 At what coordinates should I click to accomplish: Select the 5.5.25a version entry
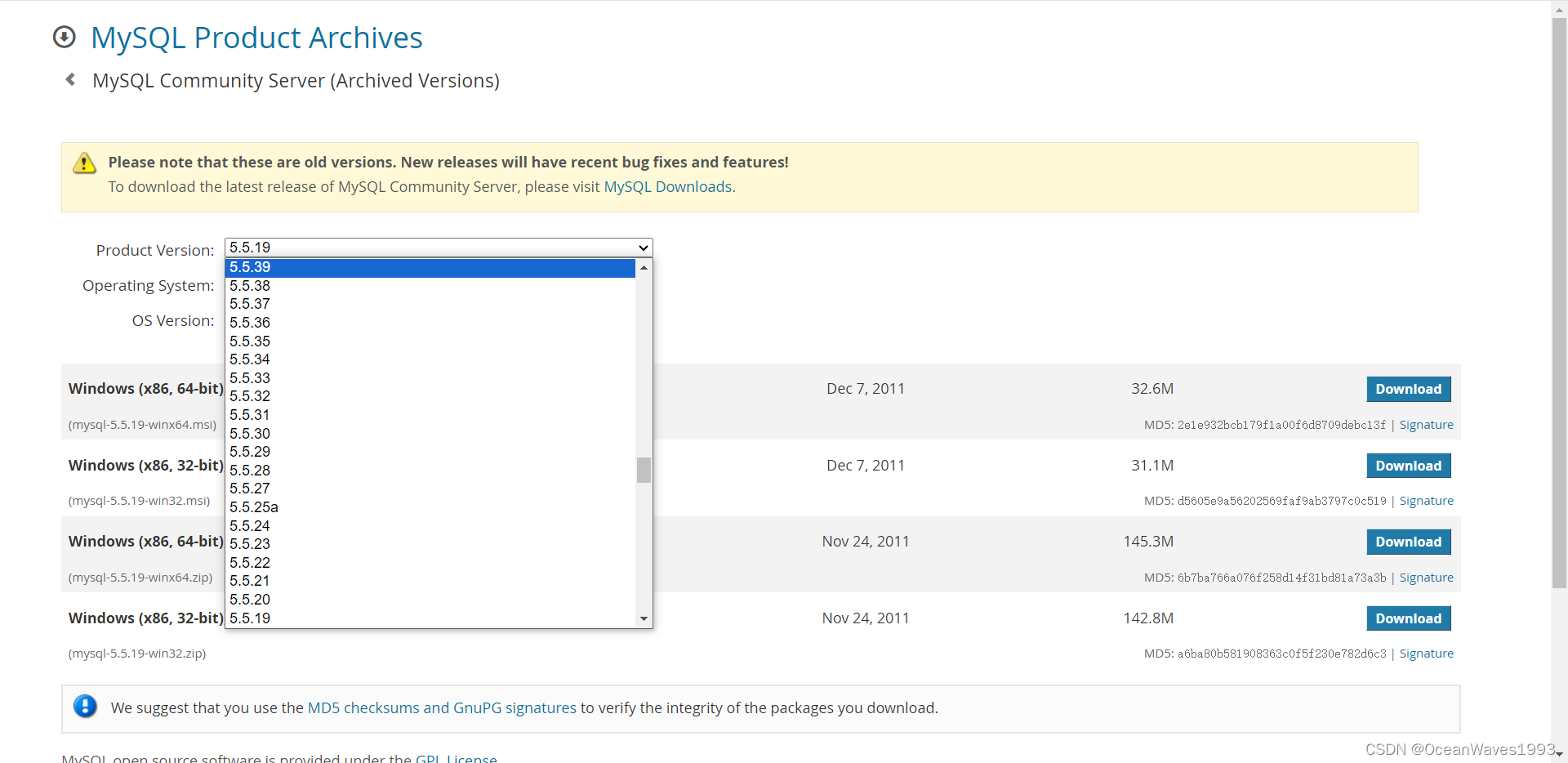pyautogui.click(x=430, y=507)
